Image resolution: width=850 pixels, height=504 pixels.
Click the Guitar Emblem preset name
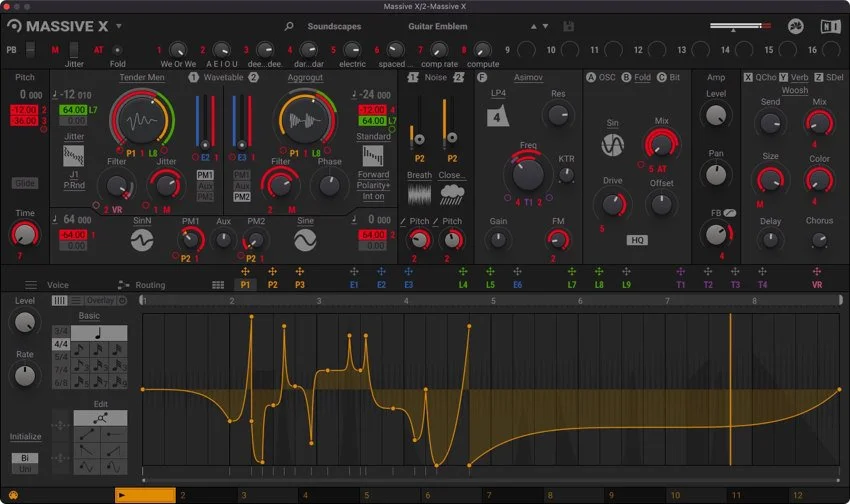tap(437, 26)
